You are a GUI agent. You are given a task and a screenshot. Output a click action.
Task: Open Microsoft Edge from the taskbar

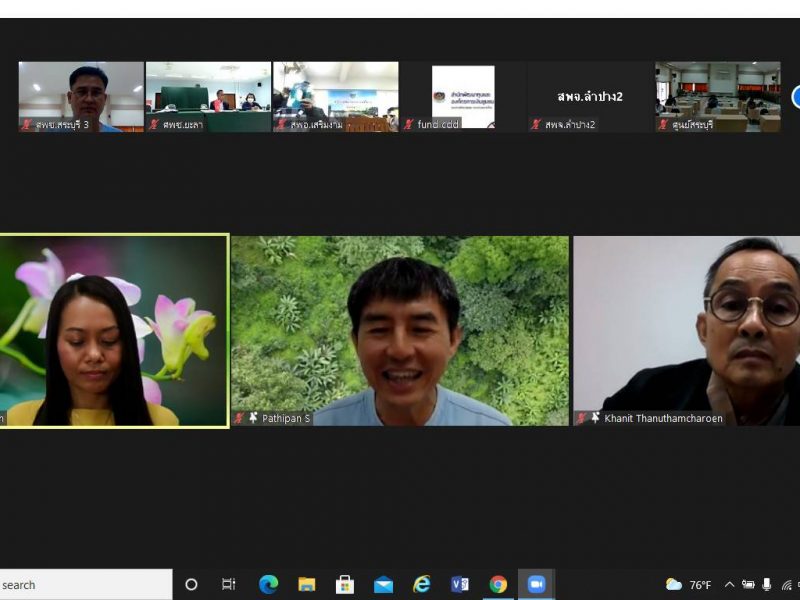tap(268, 585)
